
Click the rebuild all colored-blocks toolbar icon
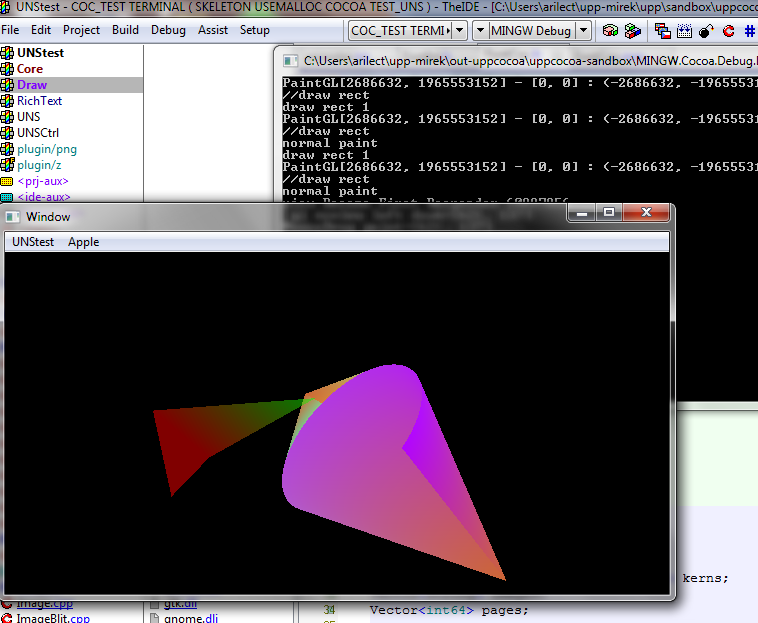632,31
